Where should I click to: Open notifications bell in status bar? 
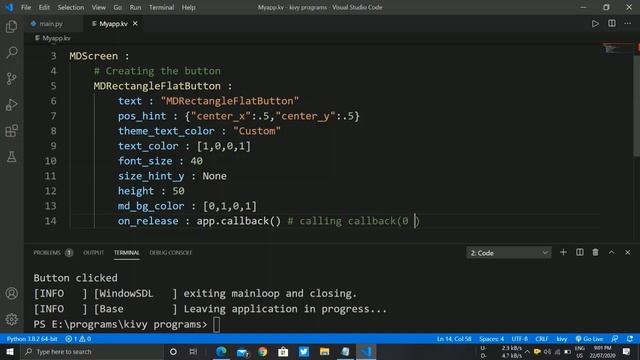pyautogui.click(x=630, y=339)
